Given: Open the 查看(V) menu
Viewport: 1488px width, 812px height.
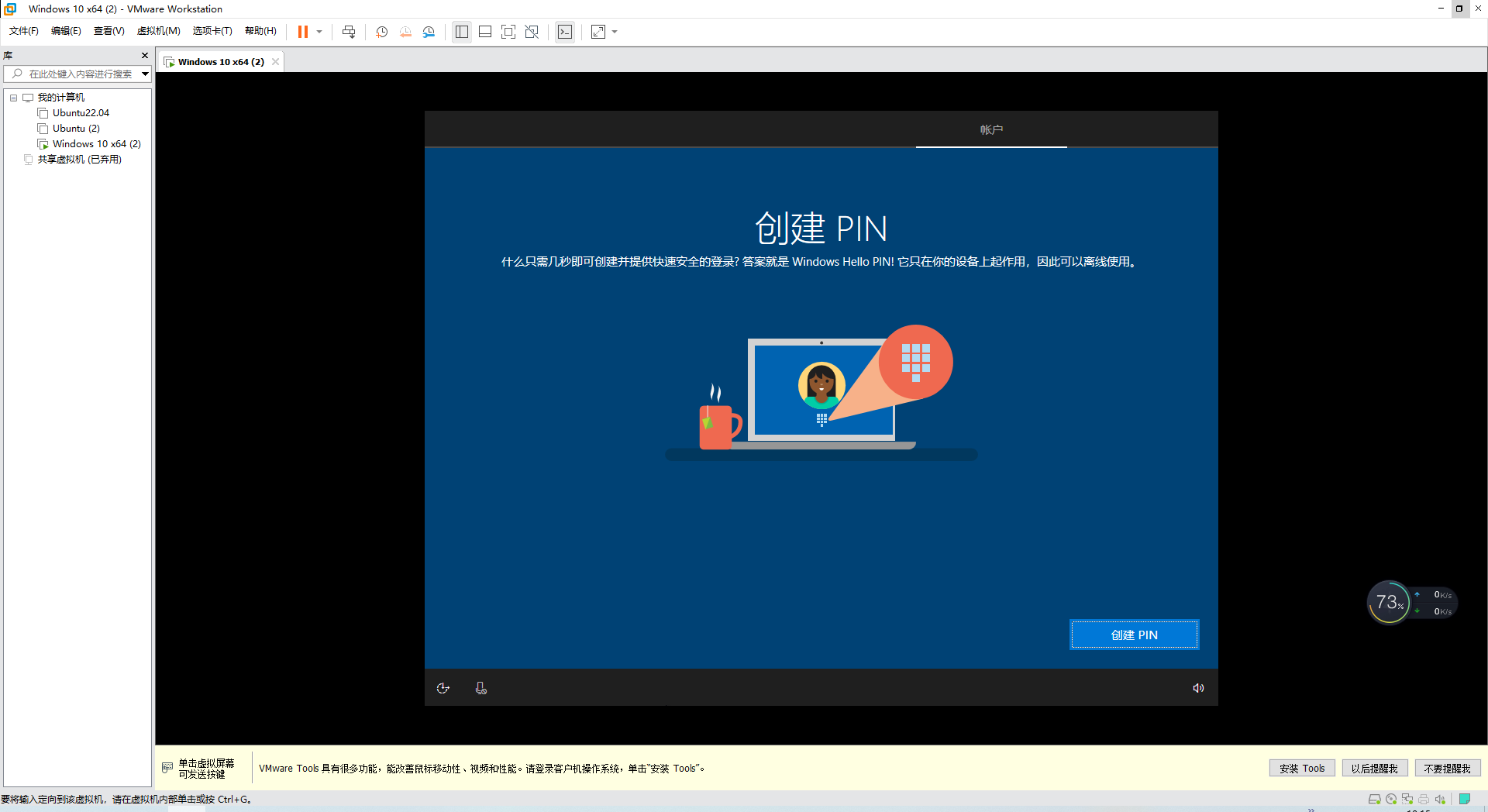Looking at the screenshot, I should [x=109, y=31].
